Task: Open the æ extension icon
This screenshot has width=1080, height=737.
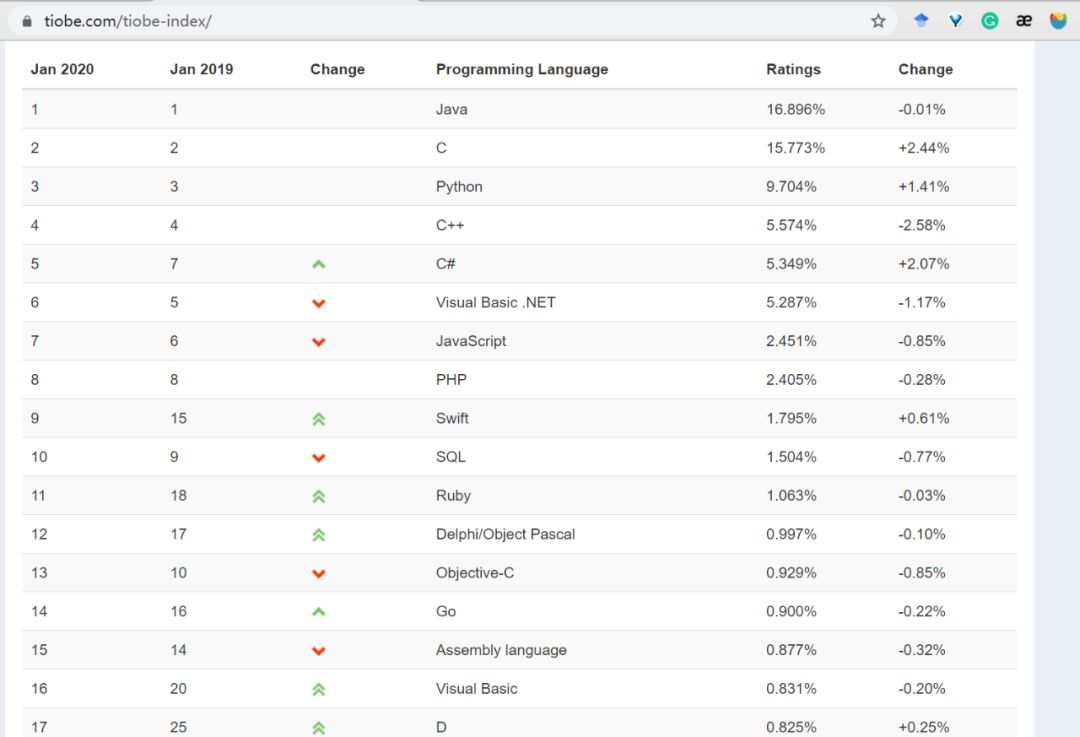Action: pyautogui.click(x=1024, y=21)
